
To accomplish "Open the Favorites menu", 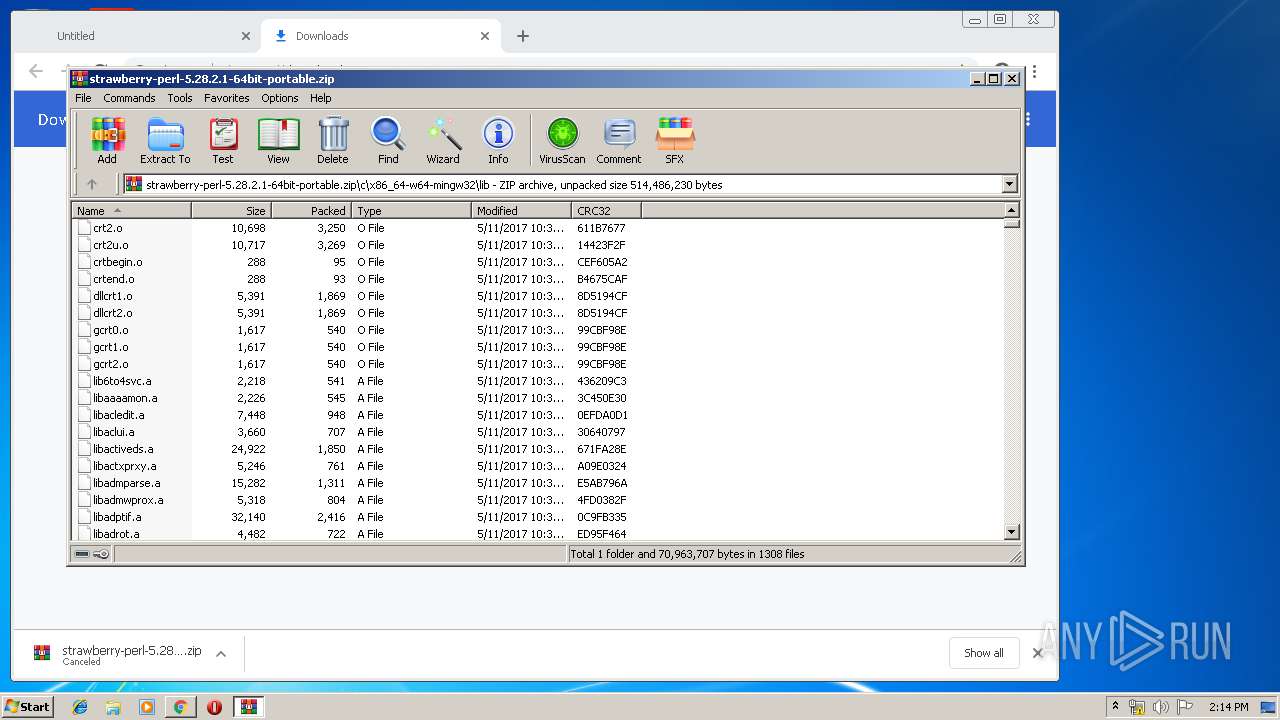I will click(x=227, y=98).
